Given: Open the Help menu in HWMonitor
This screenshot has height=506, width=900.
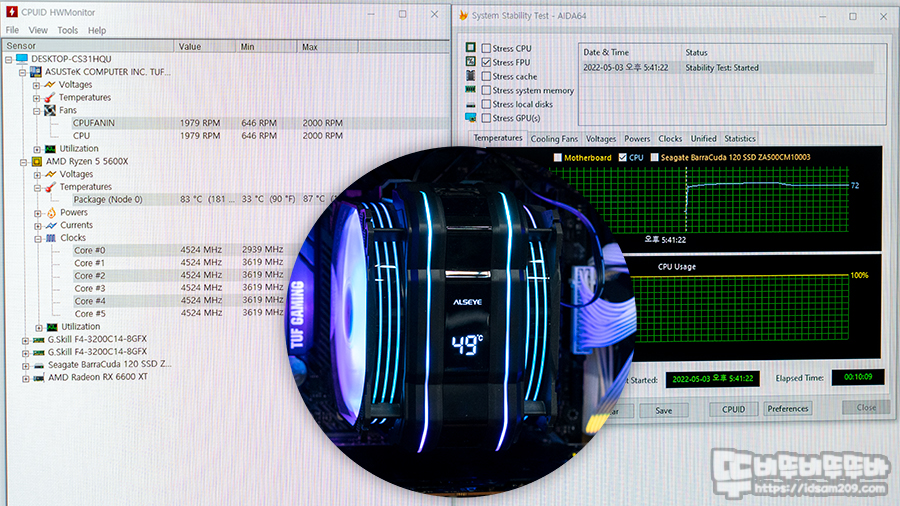Looking at the screenshot, I should click(x=96, y=30).
